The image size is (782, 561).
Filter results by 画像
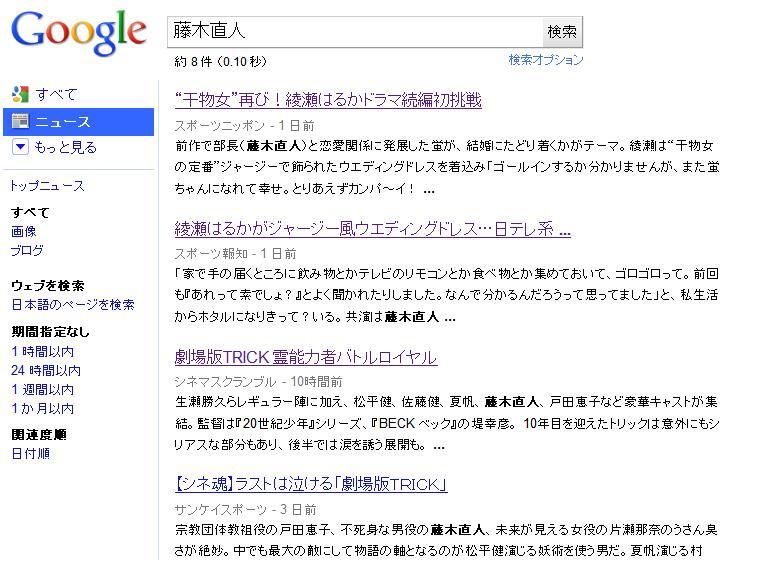click(x=24, y=231)
